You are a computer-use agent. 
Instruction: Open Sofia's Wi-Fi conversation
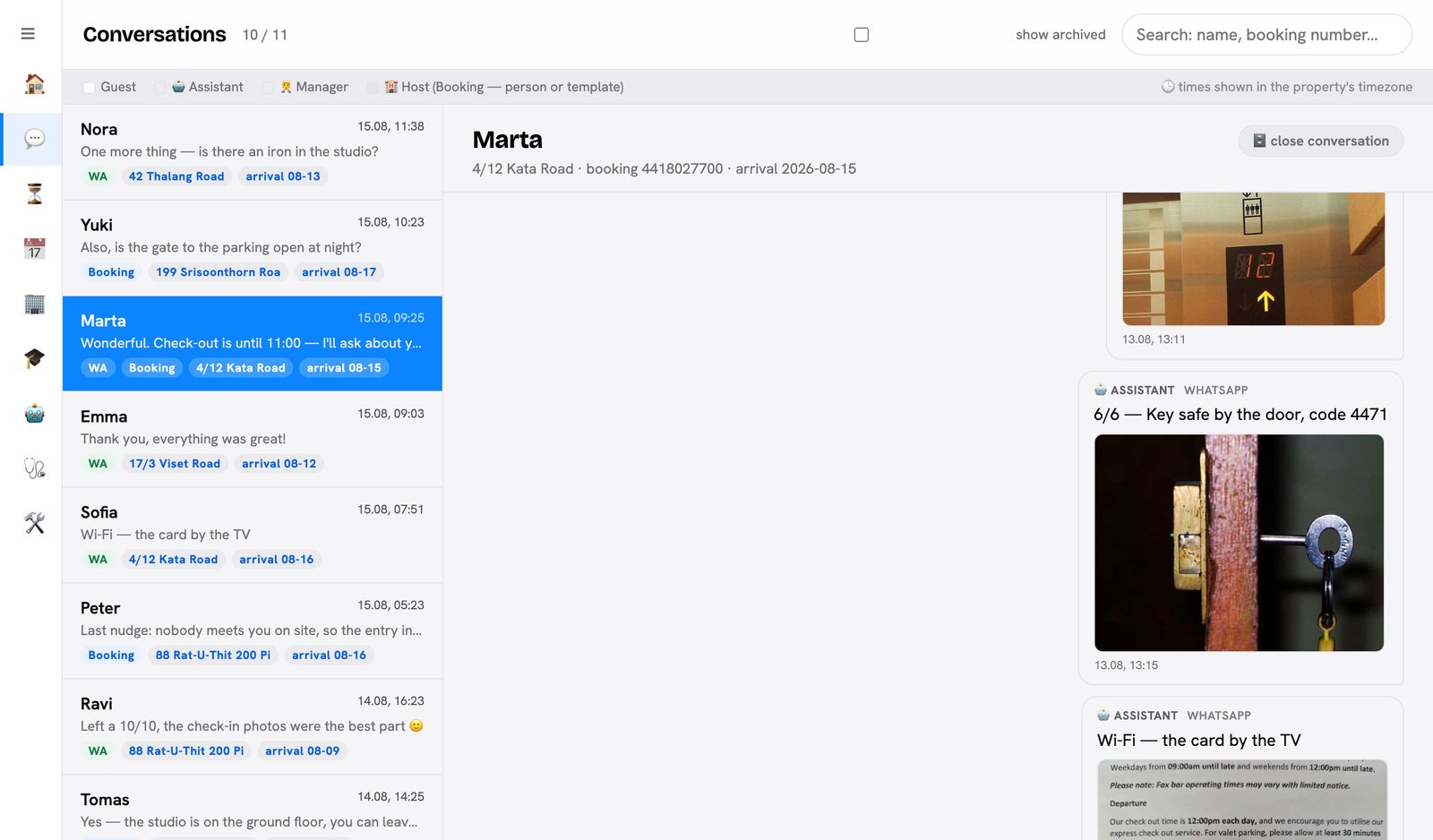[253, 536]
